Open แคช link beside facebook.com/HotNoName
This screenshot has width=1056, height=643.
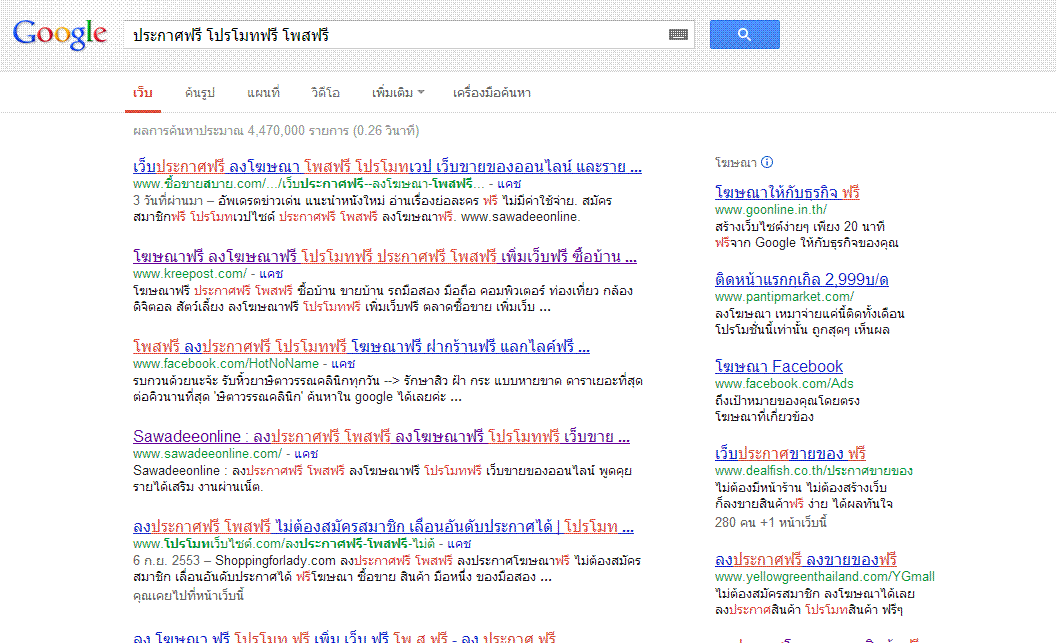pos(343,364)
